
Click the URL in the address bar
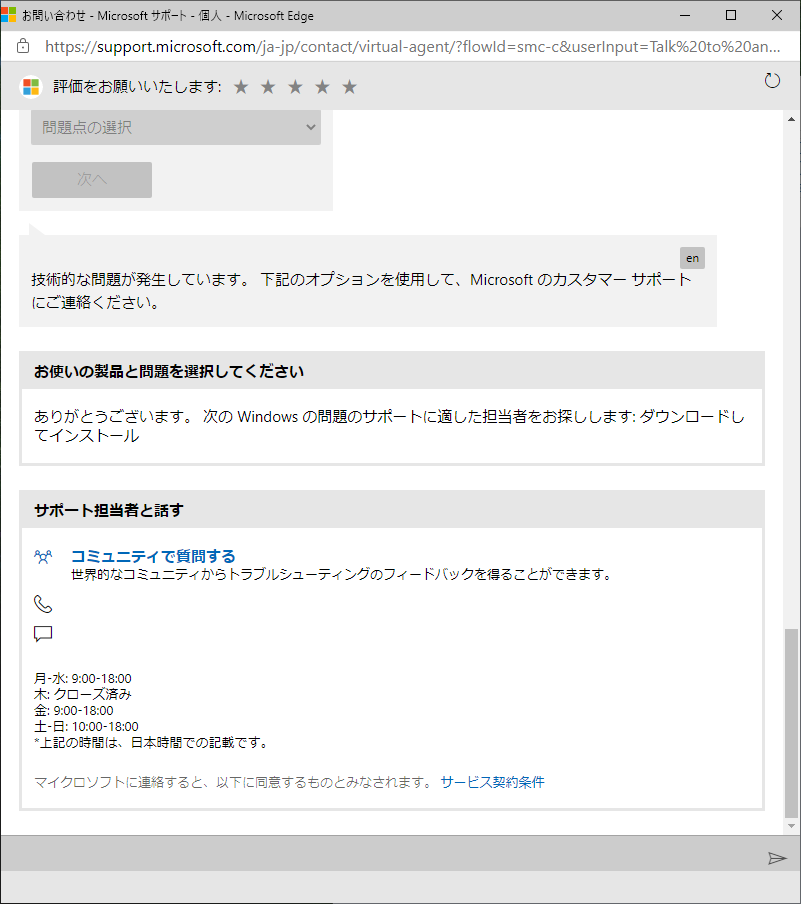413,47
